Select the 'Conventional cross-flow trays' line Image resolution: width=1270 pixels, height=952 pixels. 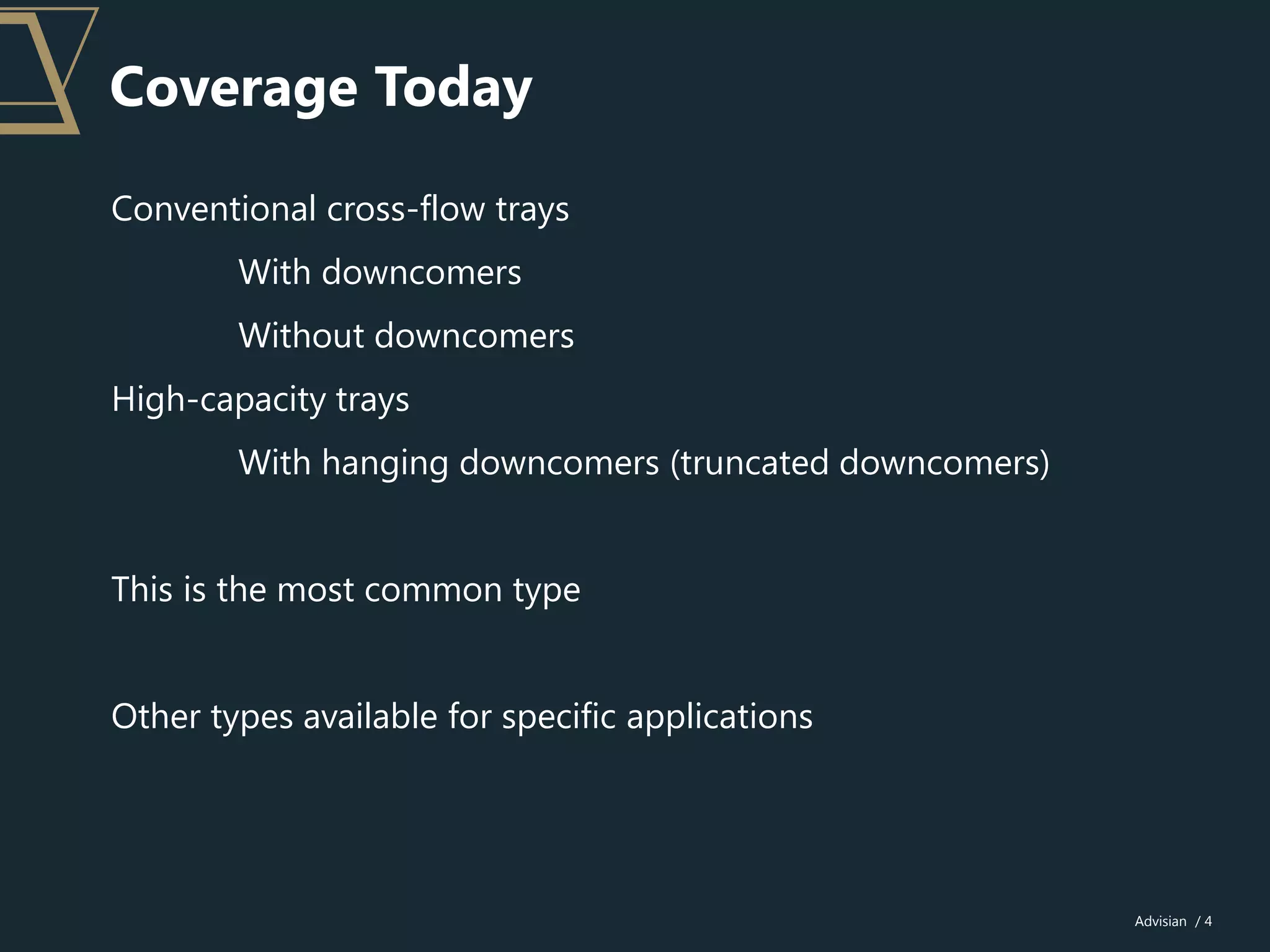[x=340, y=209]
